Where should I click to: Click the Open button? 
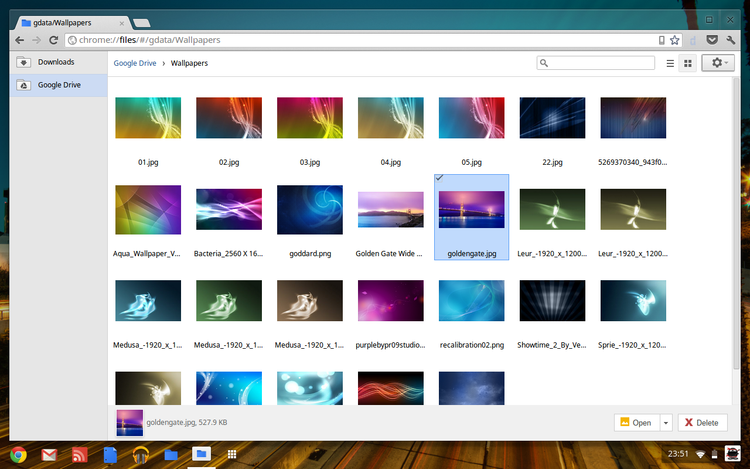(x=636, y=423)
